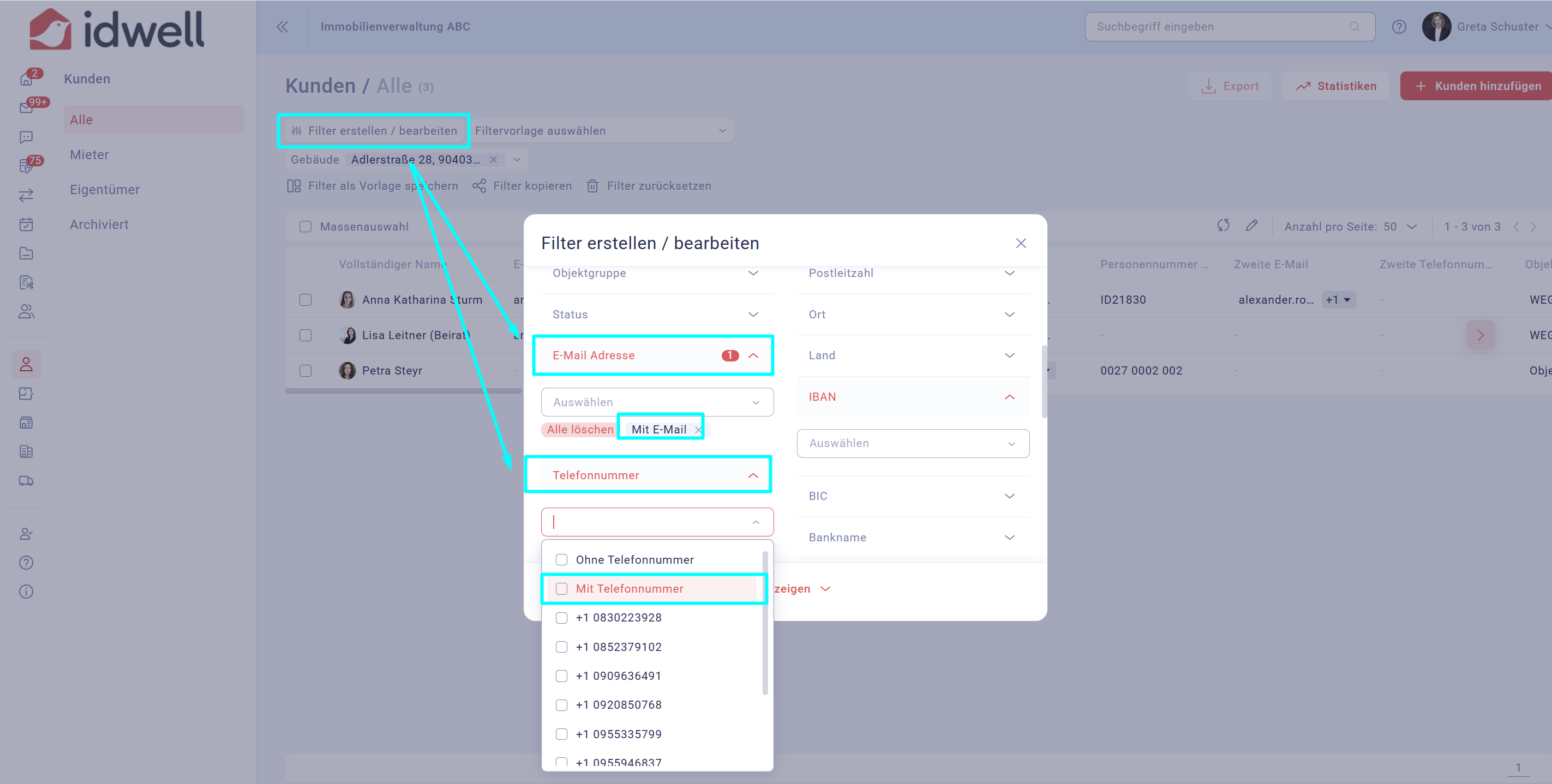Click Filter als Vorlage speichern
This screenshot has width=1552, height=784.
point(373,186)
